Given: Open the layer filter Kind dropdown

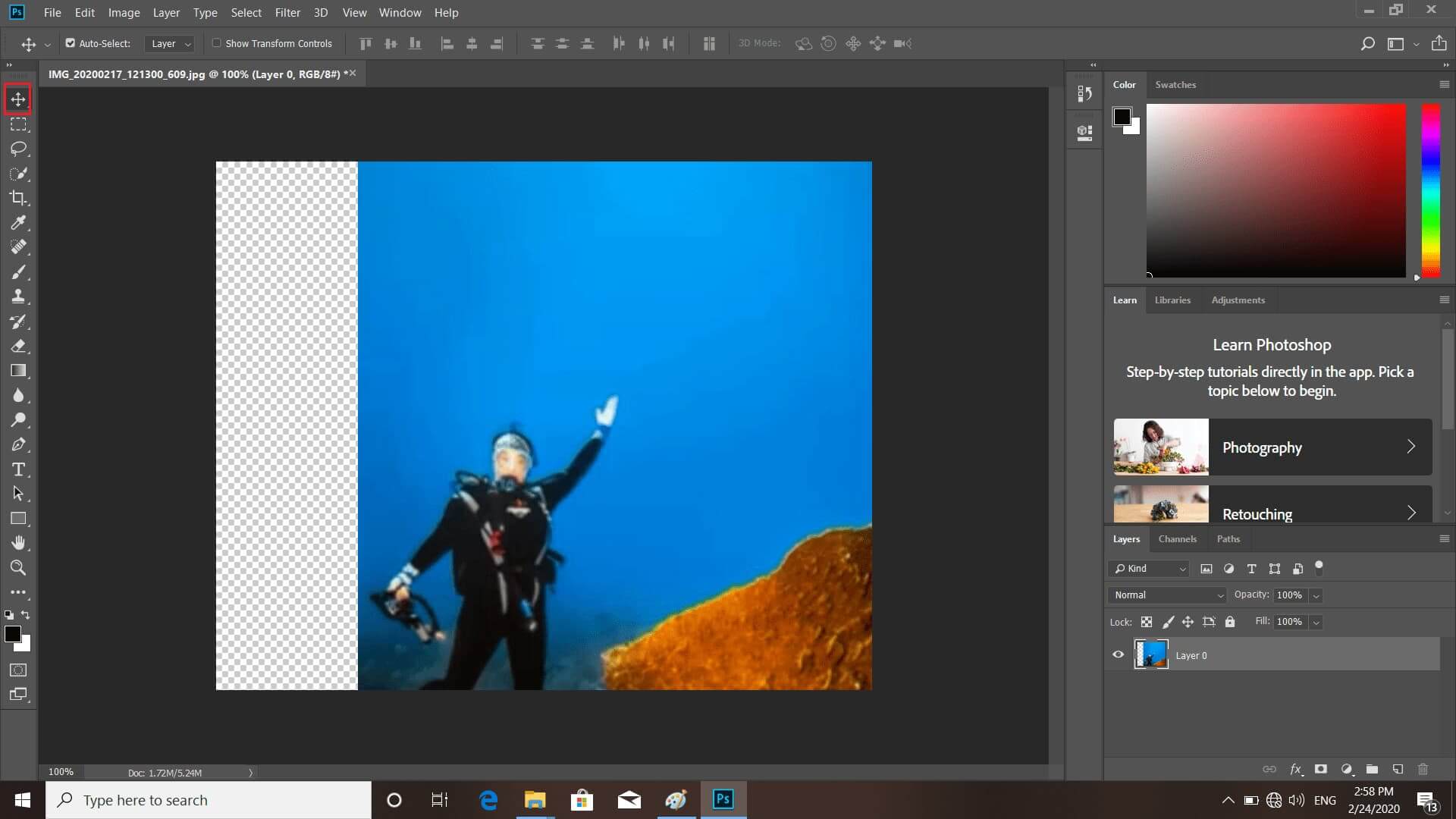Looking at the screenshot, I should 1150,569.
